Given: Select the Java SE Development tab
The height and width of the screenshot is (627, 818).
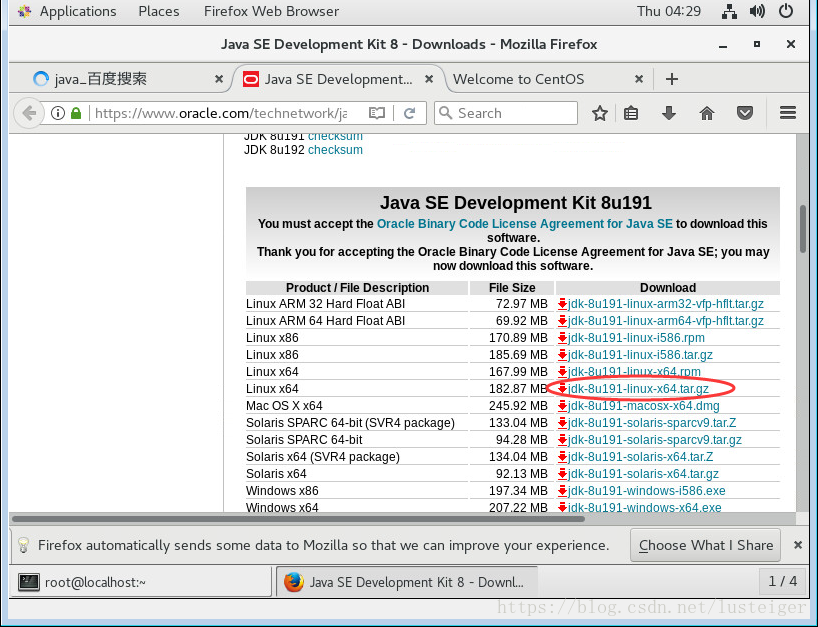Looking at the screenshot, I should [x=338, y=79].
